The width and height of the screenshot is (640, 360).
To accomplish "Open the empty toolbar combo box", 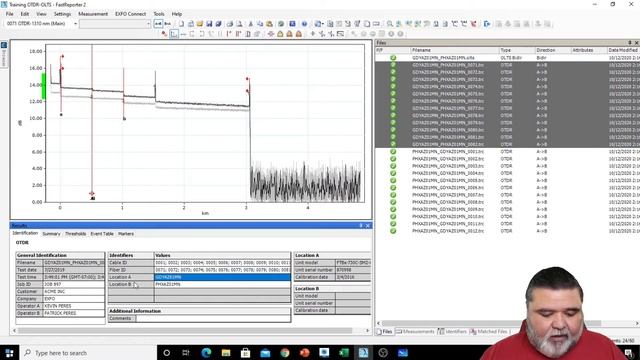I will point(115,24).
